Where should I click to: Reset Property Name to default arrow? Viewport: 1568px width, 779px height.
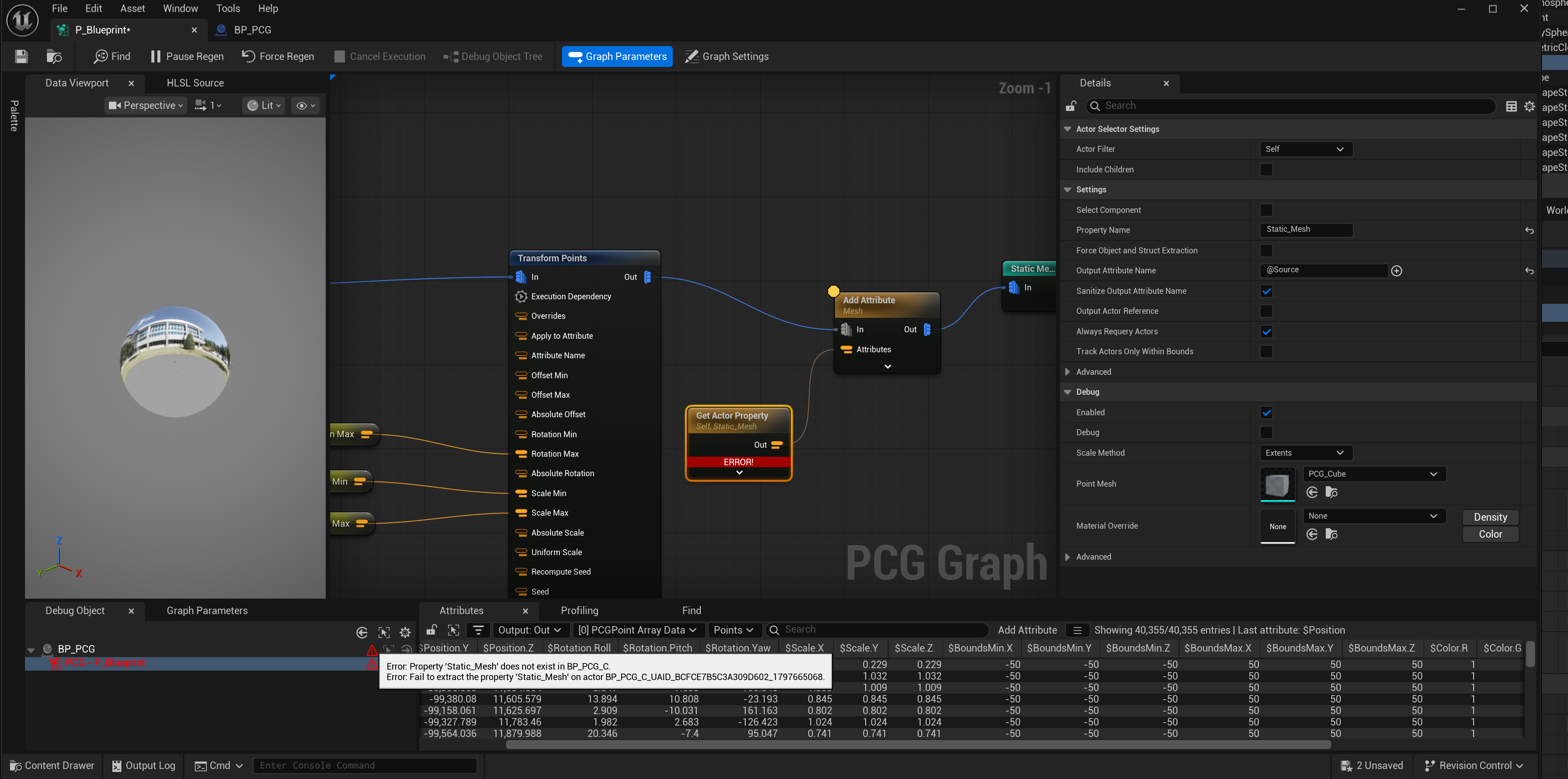pyautogui.click(x=1529, y=230)
